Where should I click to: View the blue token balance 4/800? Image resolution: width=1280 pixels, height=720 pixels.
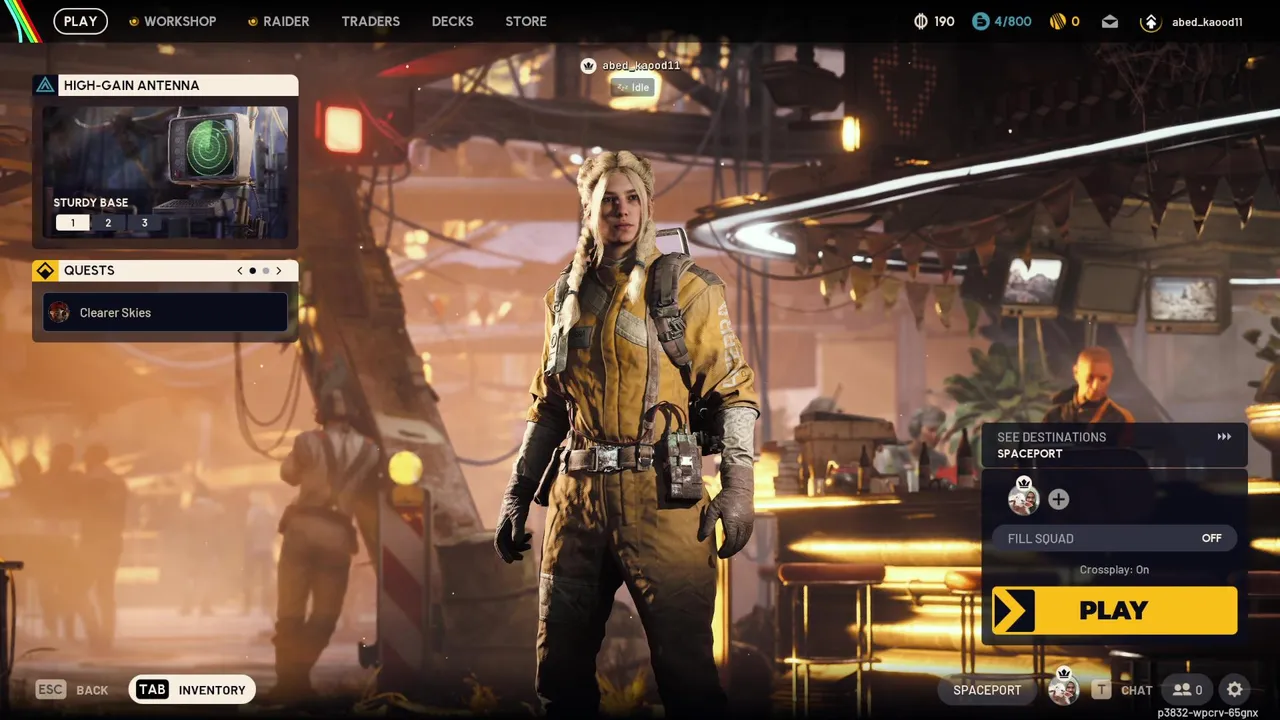pyautogui.click(x=1001, y=21)
